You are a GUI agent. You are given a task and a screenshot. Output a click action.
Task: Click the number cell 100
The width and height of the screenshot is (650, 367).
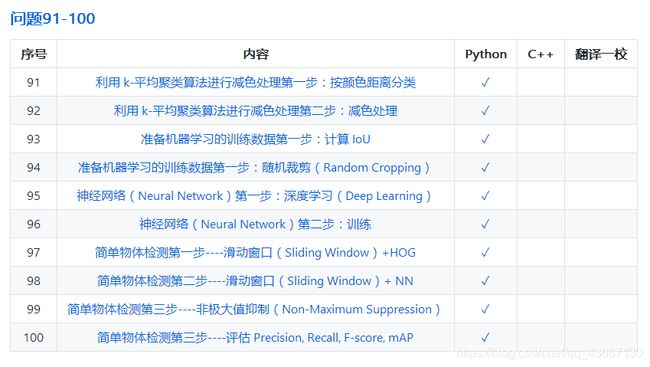(x=34, y=338)
